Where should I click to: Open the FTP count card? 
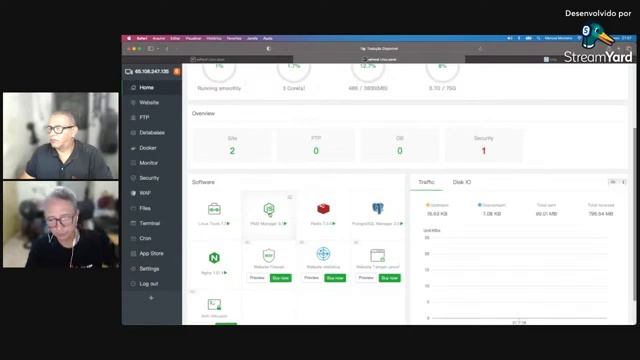click(316, 145)
